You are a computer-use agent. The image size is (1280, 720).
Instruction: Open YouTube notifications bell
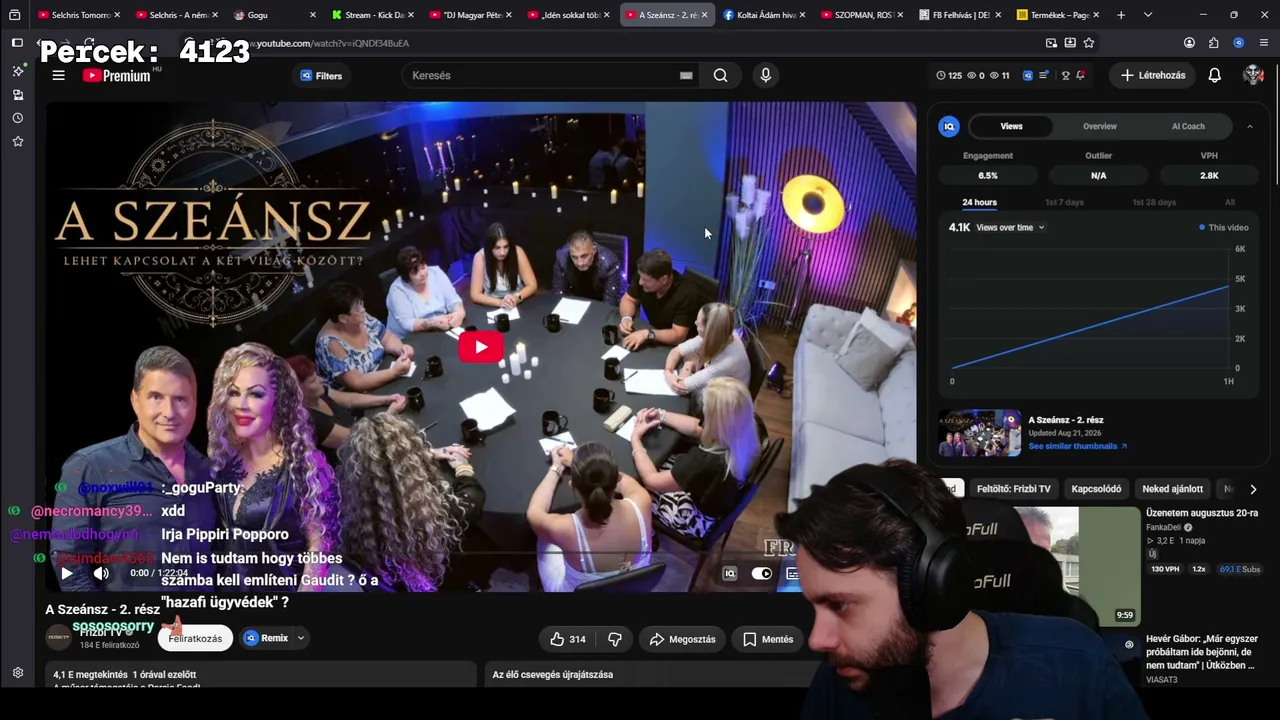[1214, 75]
